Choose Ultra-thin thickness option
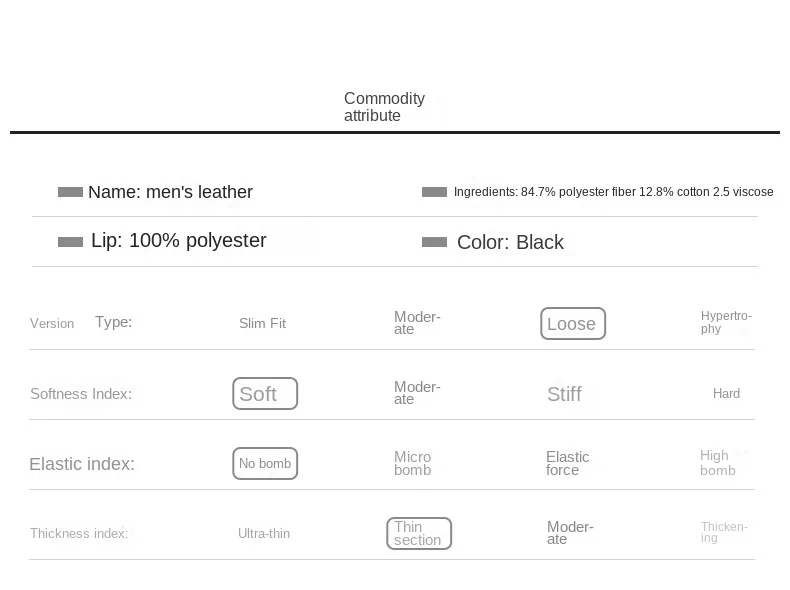The height and width of the screenshot is (590, 790). pyautogui.click(x=264, y=534)
